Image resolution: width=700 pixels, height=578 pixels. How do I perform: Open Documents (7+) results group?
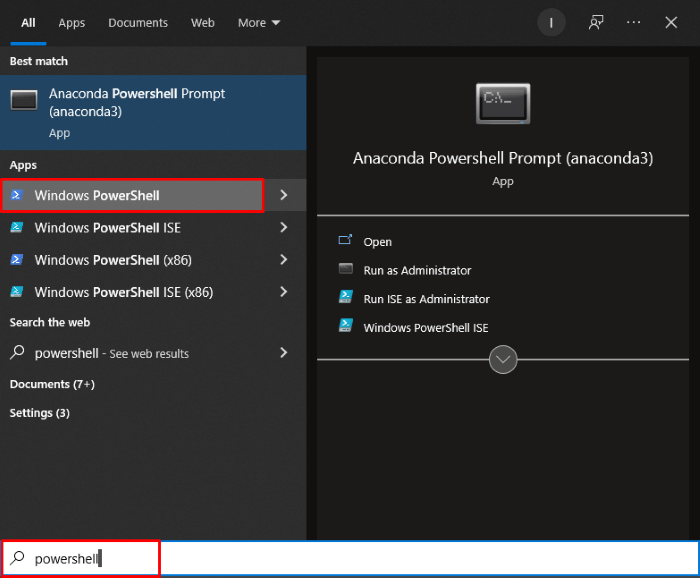click(52, 384)
